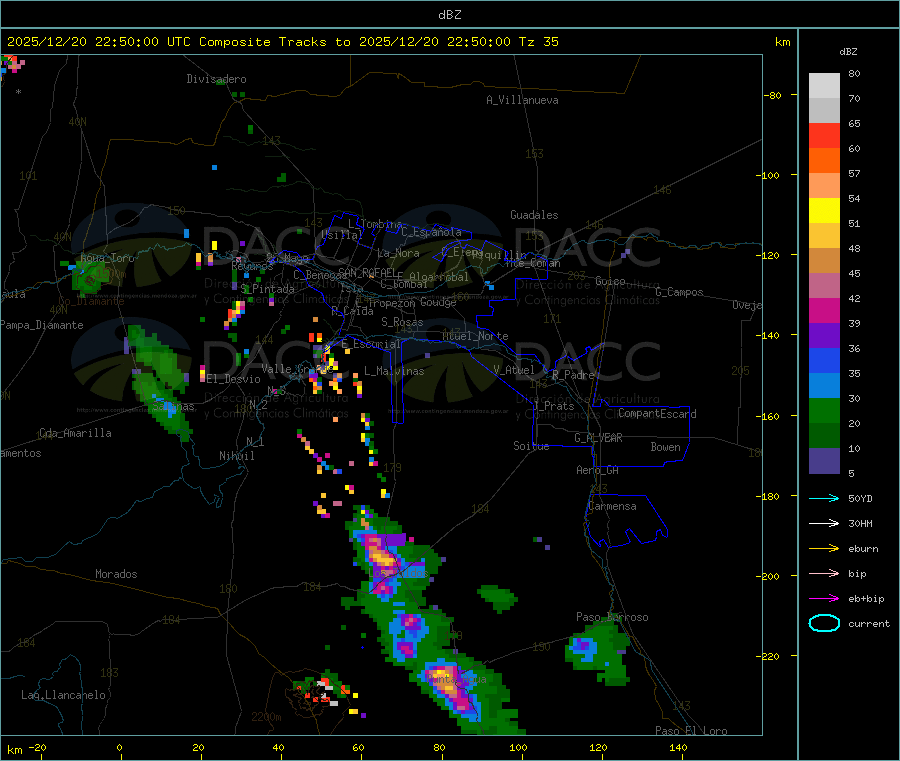Click the 80 dBZ light gray legend swatch
The image size is (900, 761).
(x=824, y=86)
